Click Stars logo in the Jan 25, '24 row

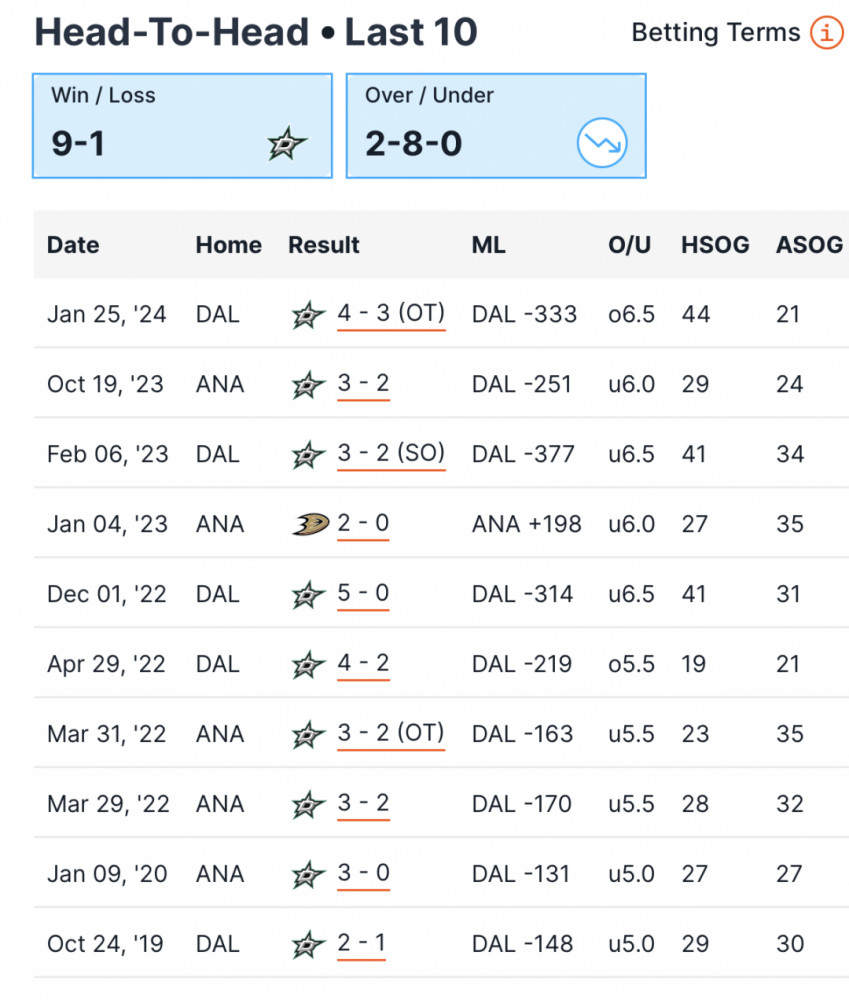point(309,314)
